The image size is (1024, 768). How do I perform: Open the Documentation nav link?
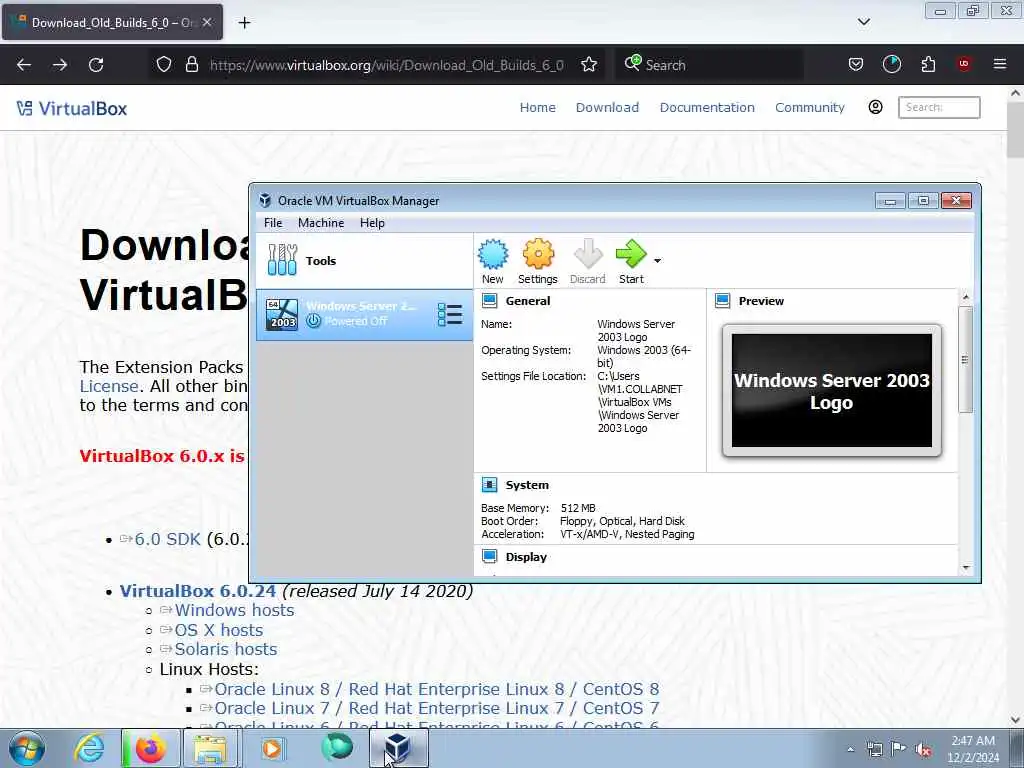click(707, 107)
